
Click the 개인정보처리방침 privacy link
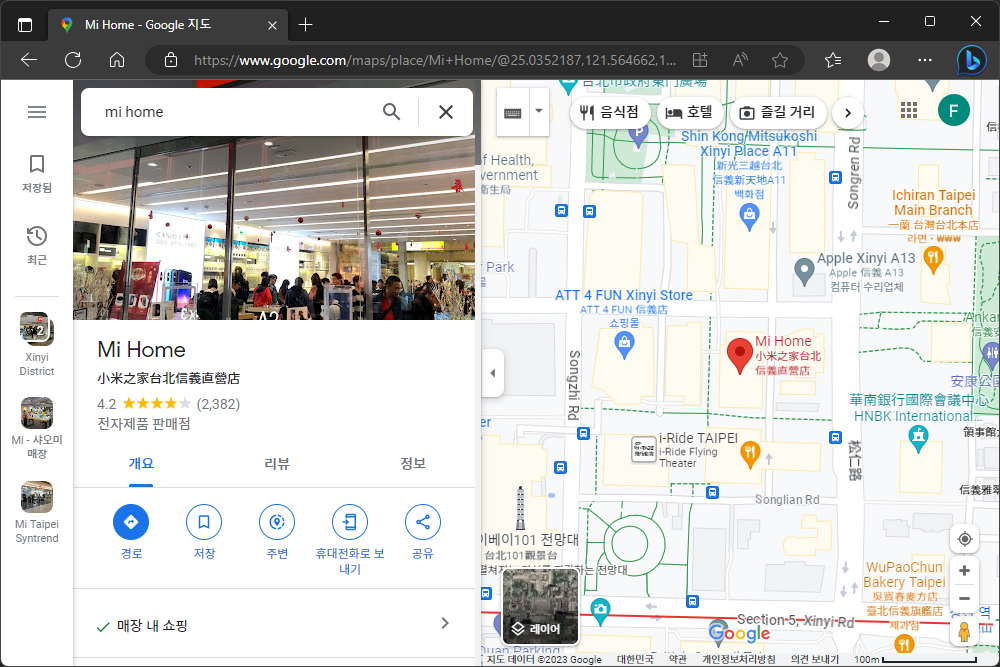tap(739, 659)
